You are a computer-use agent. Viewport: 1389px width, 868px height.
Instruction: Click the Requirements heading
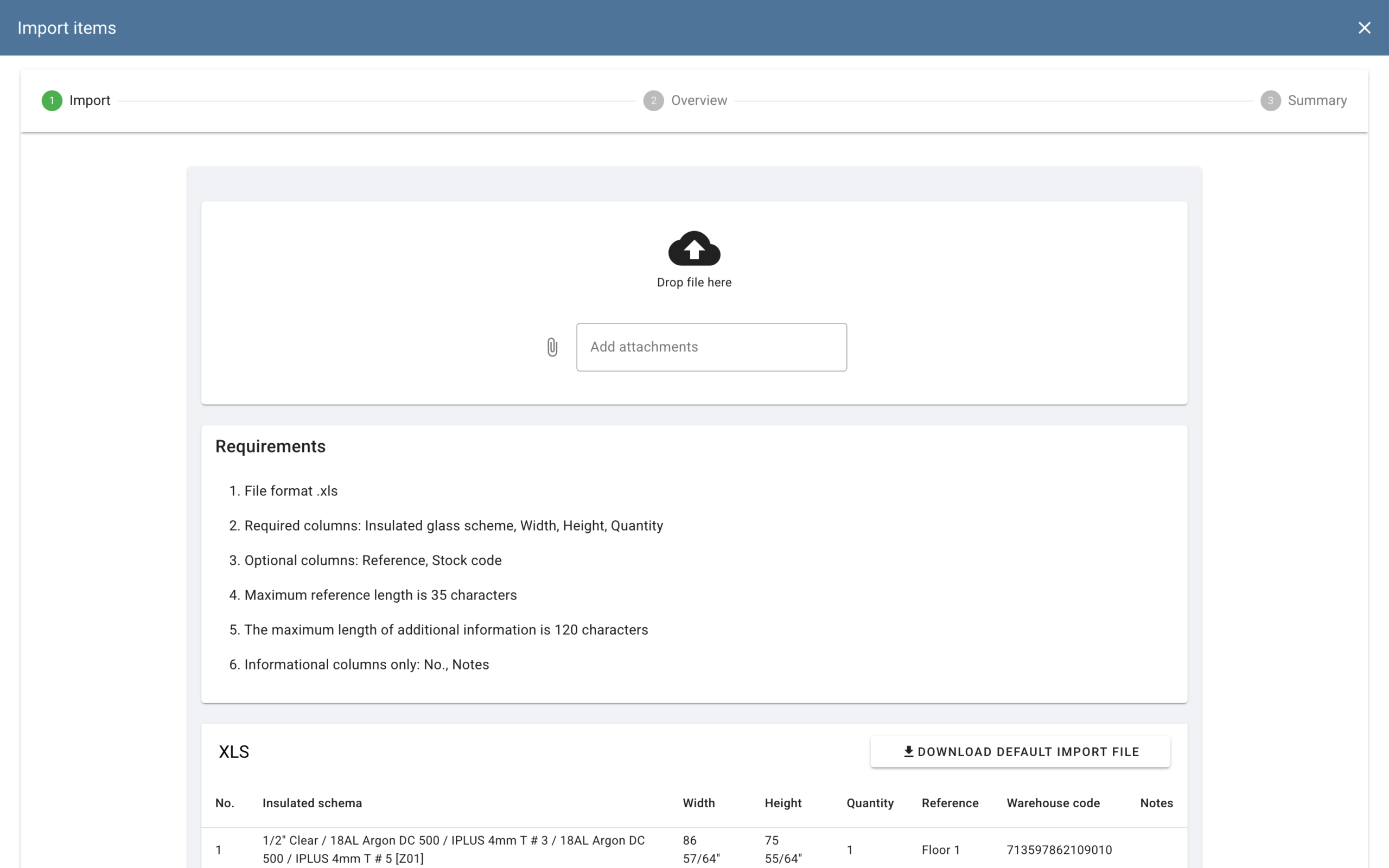pos(270,446)
